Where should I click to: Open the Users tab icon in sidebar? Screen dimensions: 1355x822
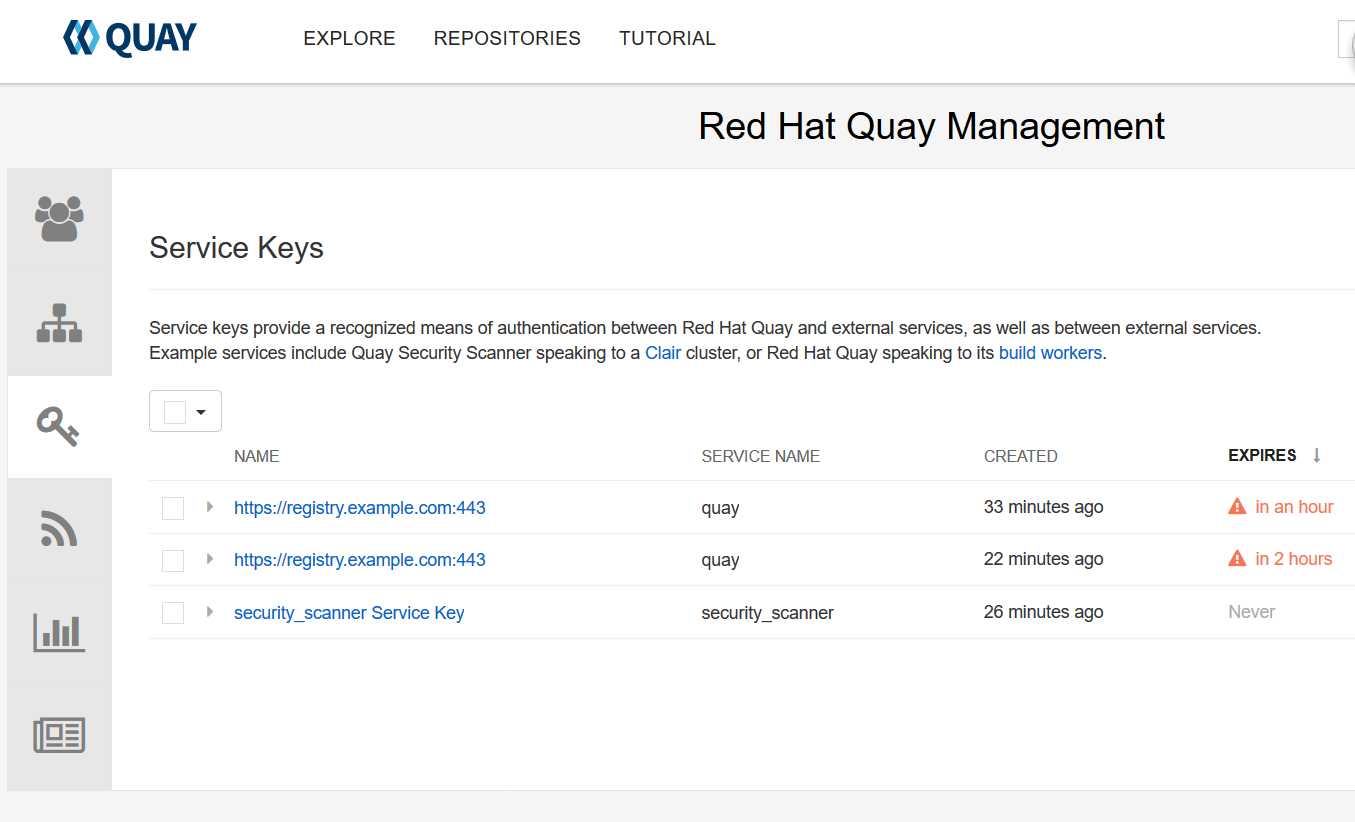[59, 219]
